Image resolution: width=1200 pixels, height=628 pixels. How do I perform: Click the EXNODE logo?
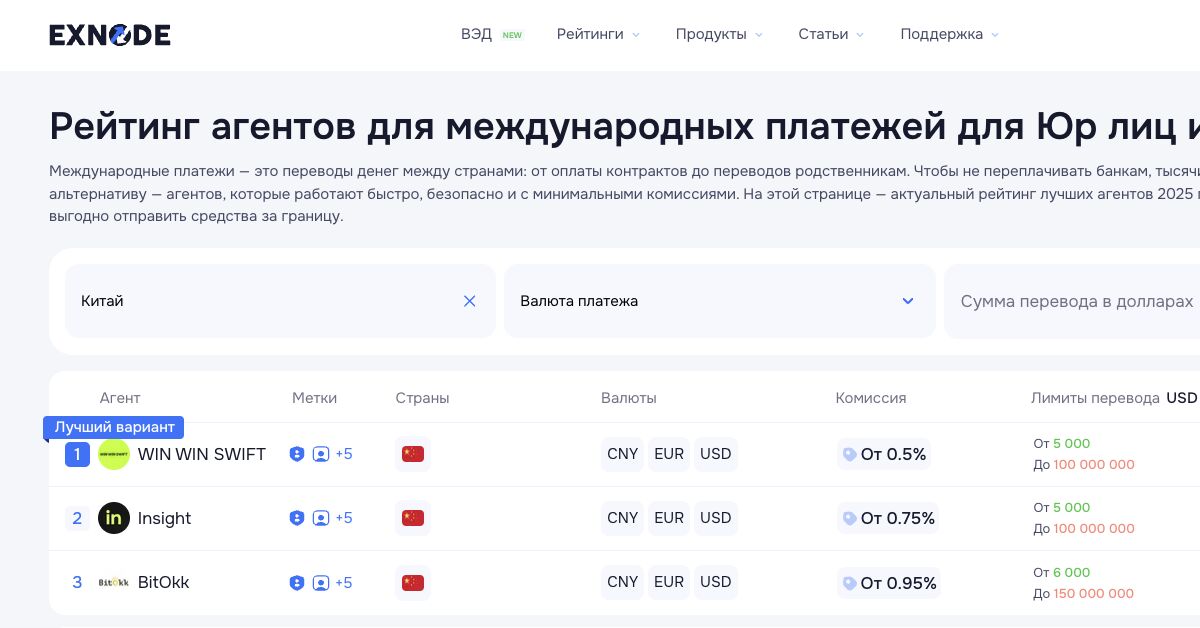[x=110, y=35]
